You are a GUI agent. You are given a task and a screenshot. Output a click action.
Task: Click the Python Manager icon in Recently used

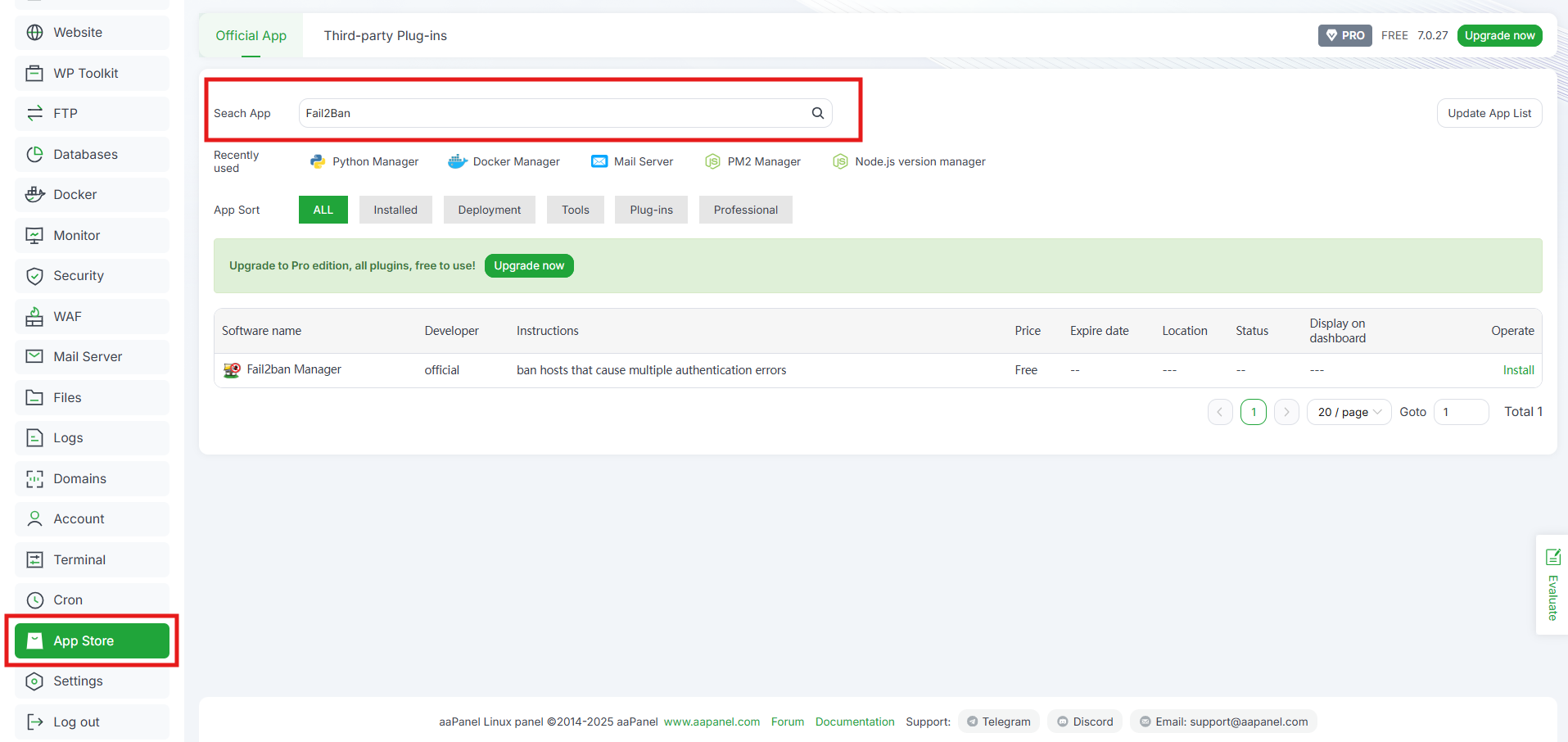[x=318, y=161]
